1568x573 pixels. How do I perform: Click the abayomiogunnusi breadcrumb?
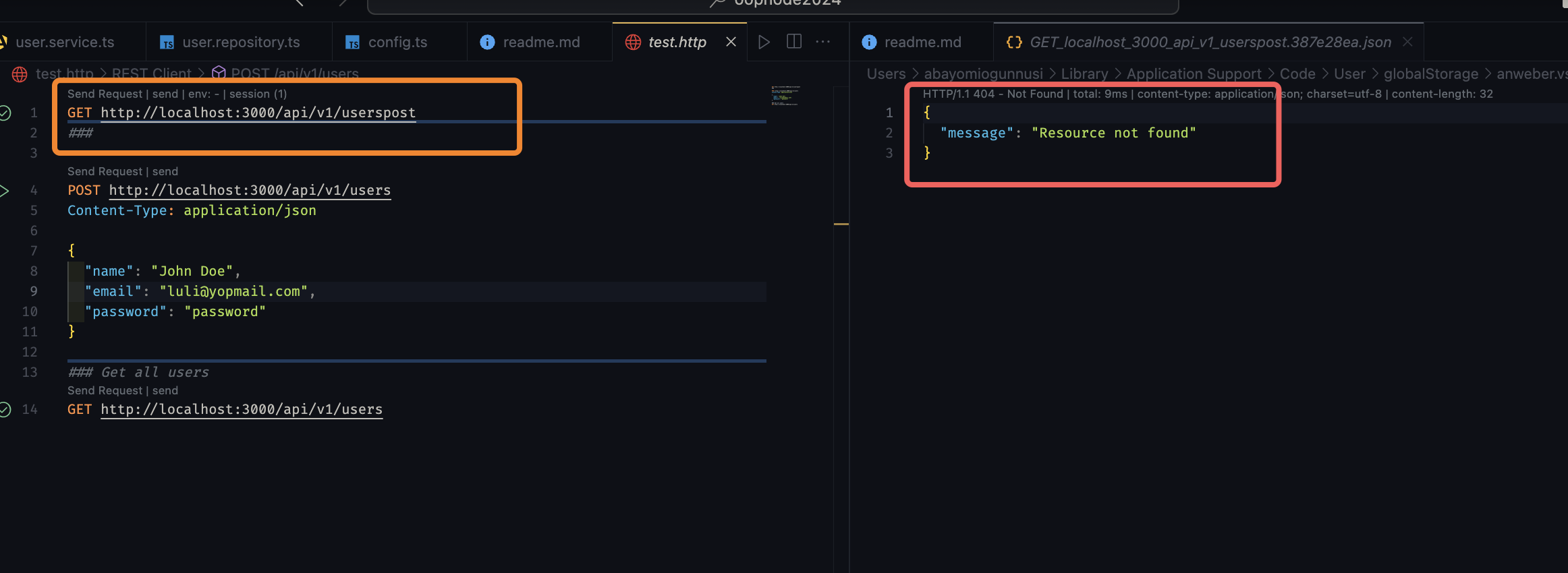(983, 73)
